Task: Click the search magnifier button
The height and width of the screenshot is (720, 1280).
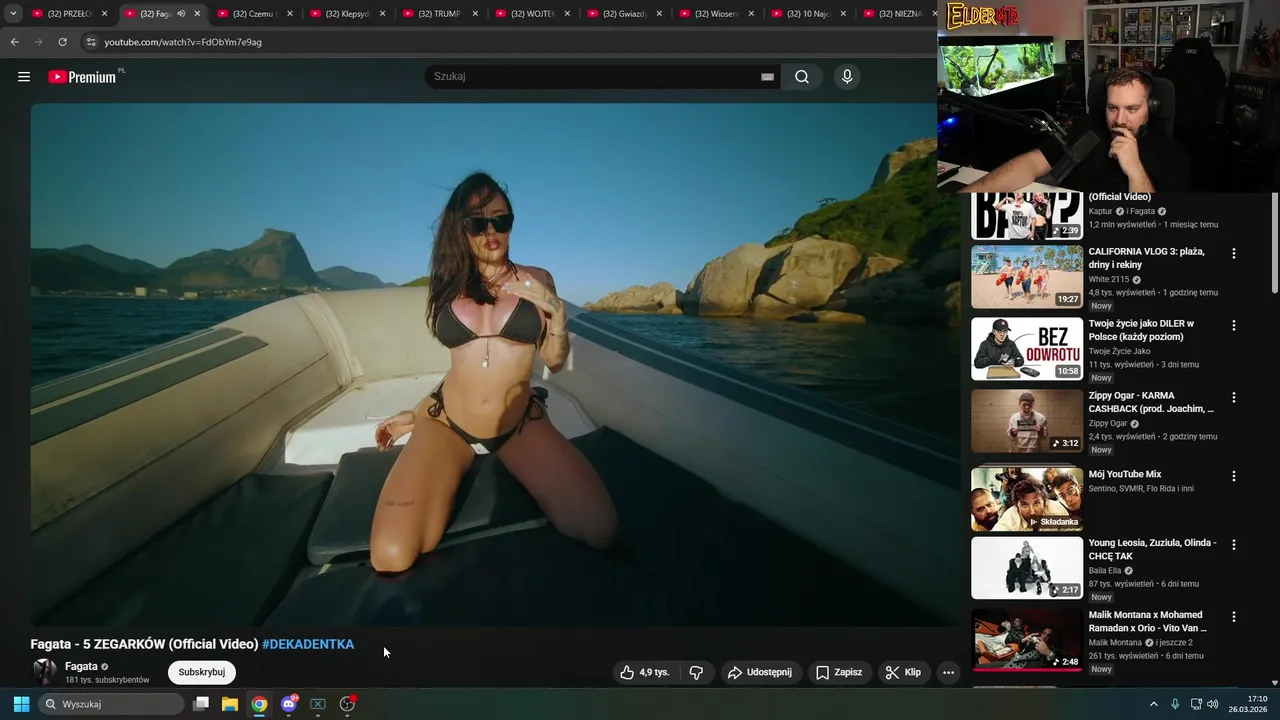Action: pos(802,77)
